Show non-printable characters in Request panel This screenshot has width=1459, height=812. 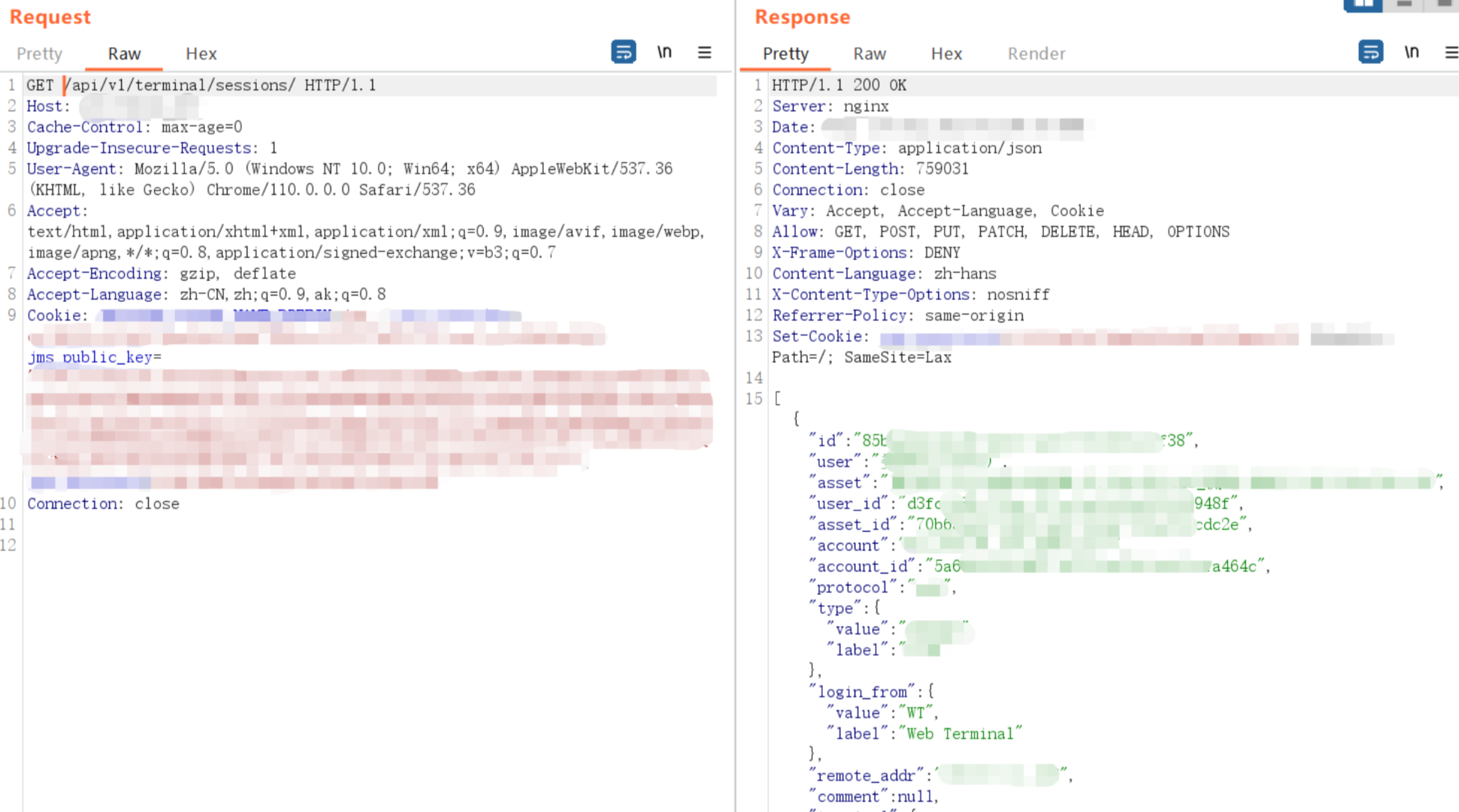pos(664,52)
